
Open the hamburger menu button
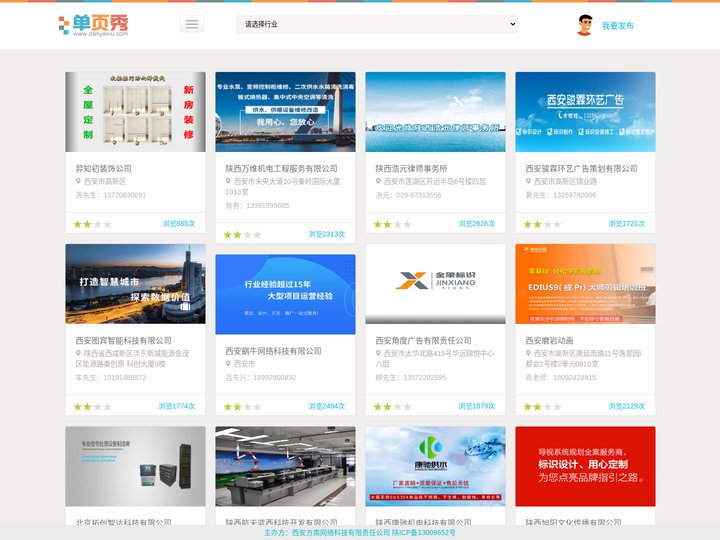pos(192,24)
